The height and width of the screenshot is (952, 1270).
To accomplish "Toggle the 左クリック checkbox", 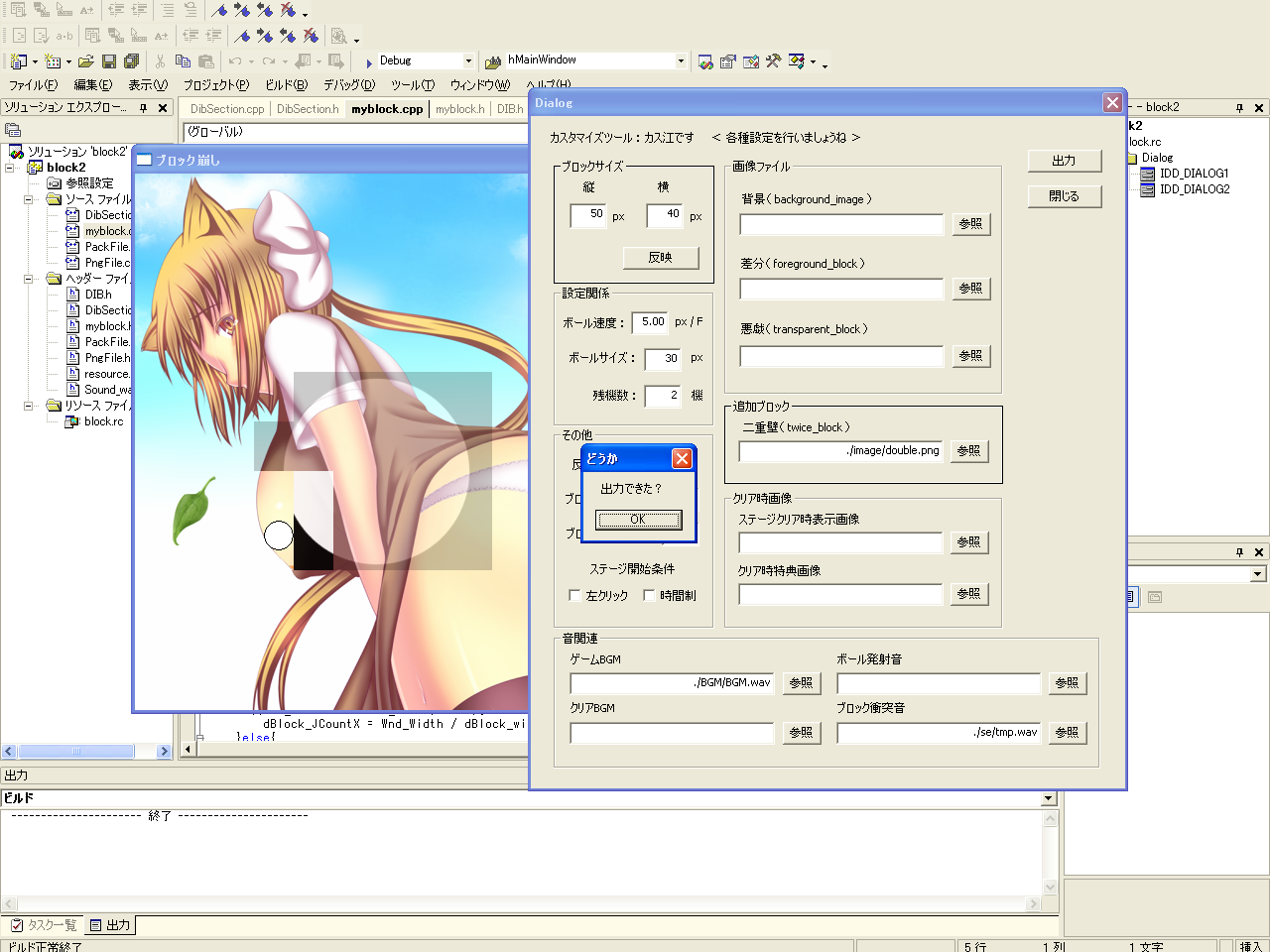I will 574,596.
